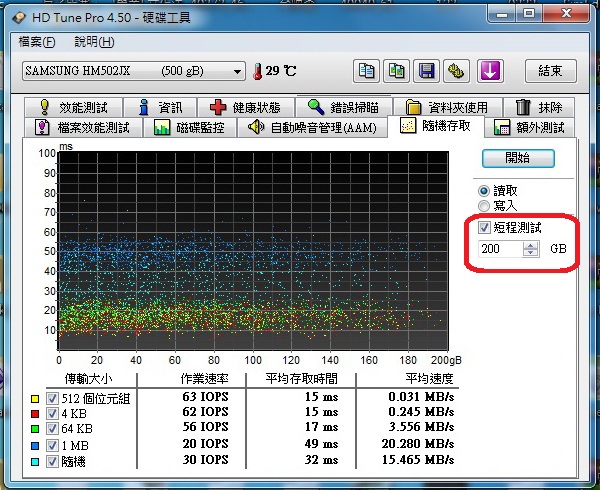Click the 49 ms access time value

point(321,444)
